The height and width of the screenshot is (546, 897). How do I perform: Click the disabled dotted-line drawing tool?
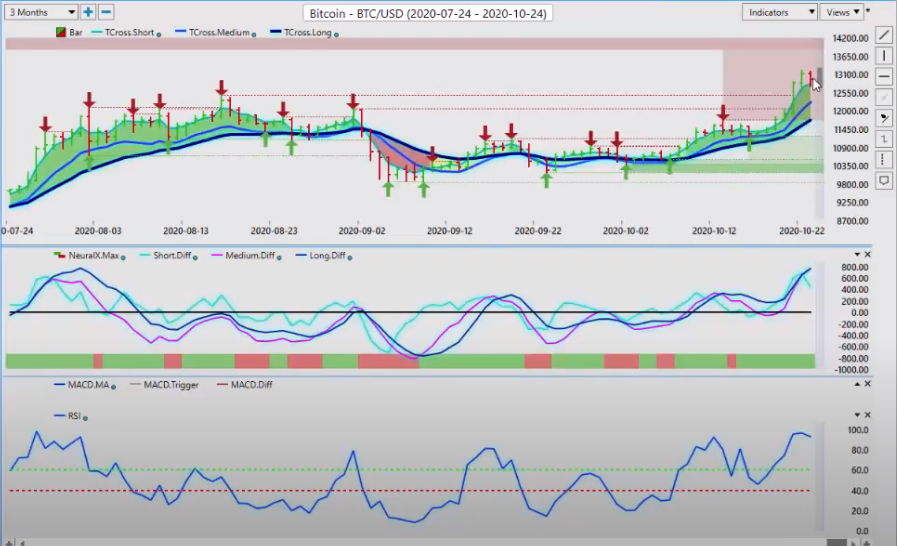coord(884,97)
